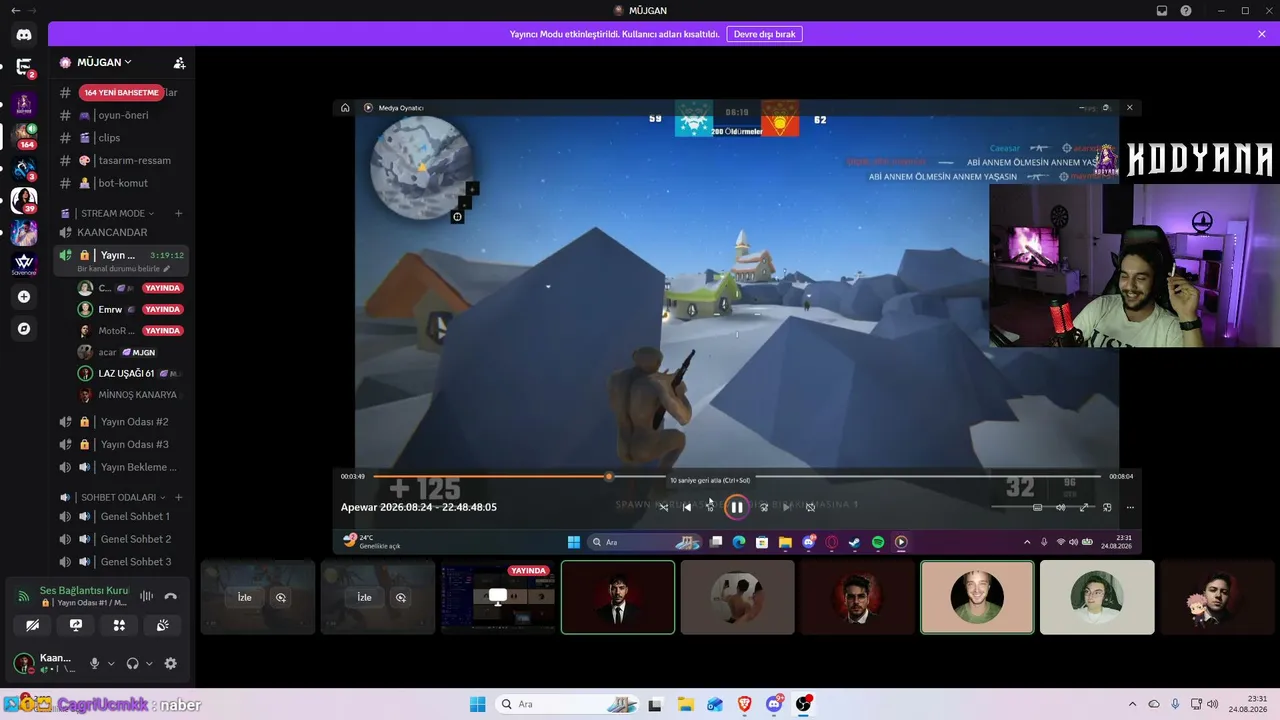Add a channel to the SOHBET ODALARI category
Screen dimensions: 1280x720
pyautogui.click(x=179, y=497)
